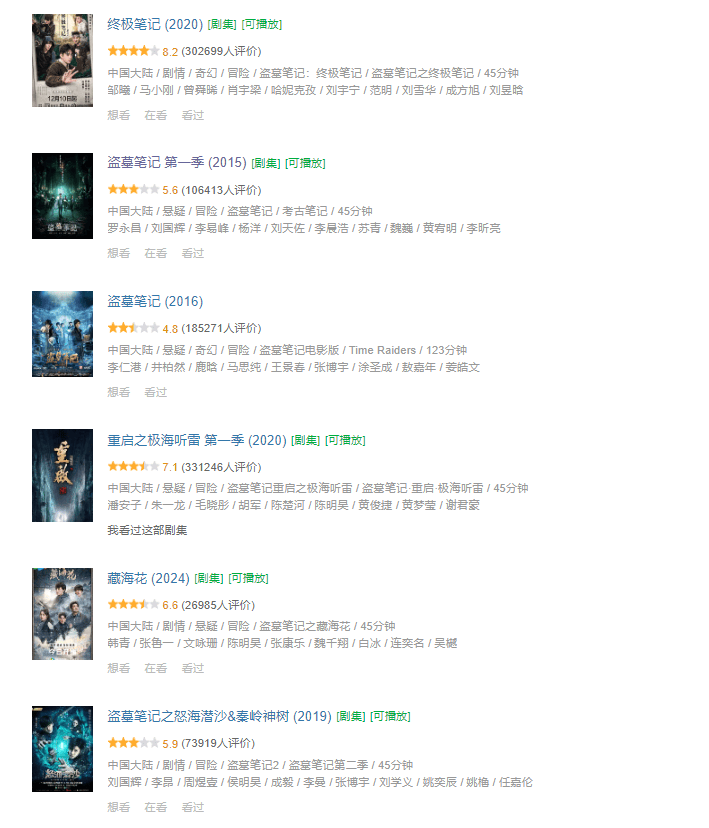
Task: Click the 盗墓笔记 第一季 poster image
Action: point(62,196)
